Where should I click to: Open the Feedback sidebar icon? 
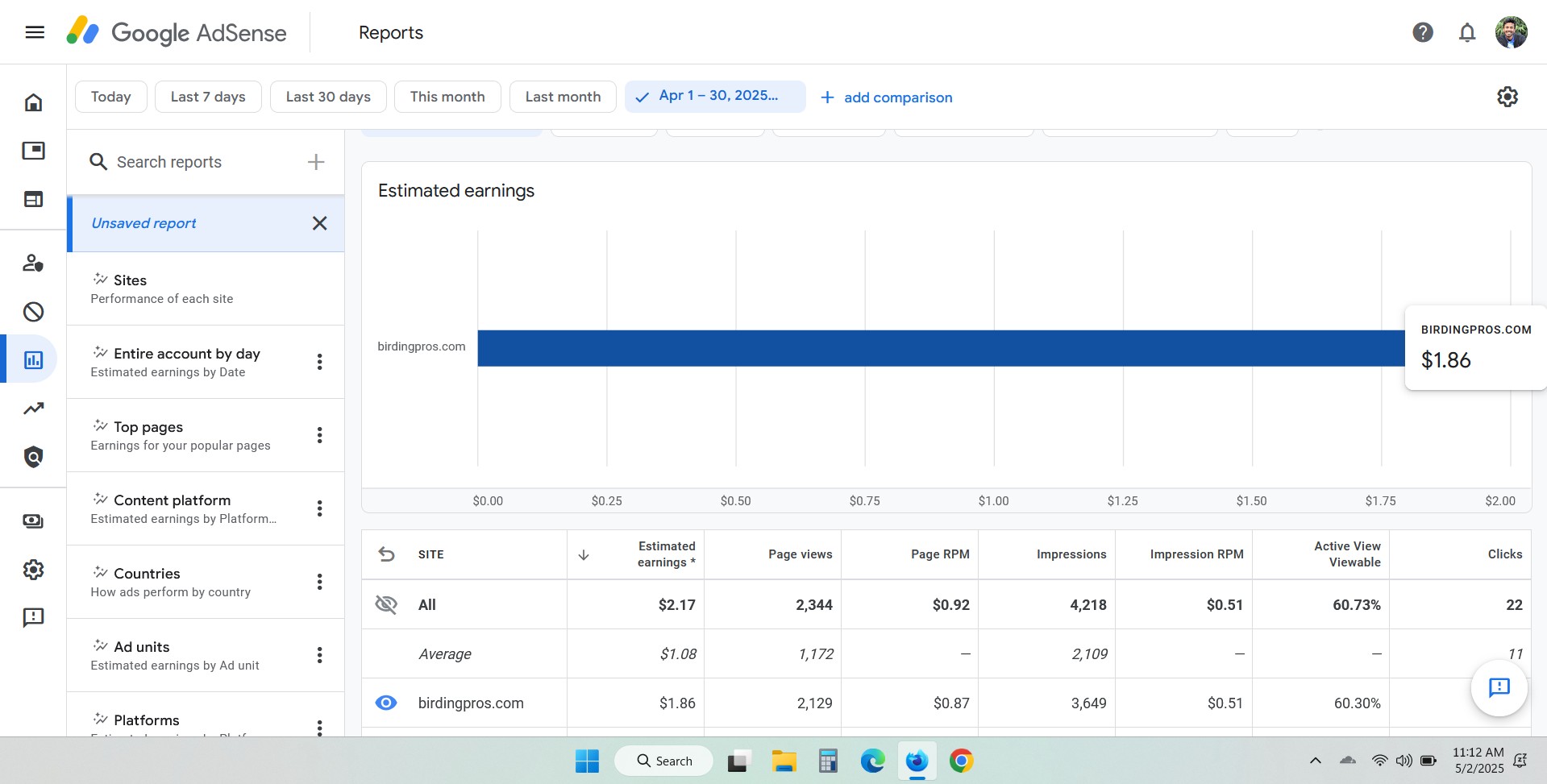33,618
